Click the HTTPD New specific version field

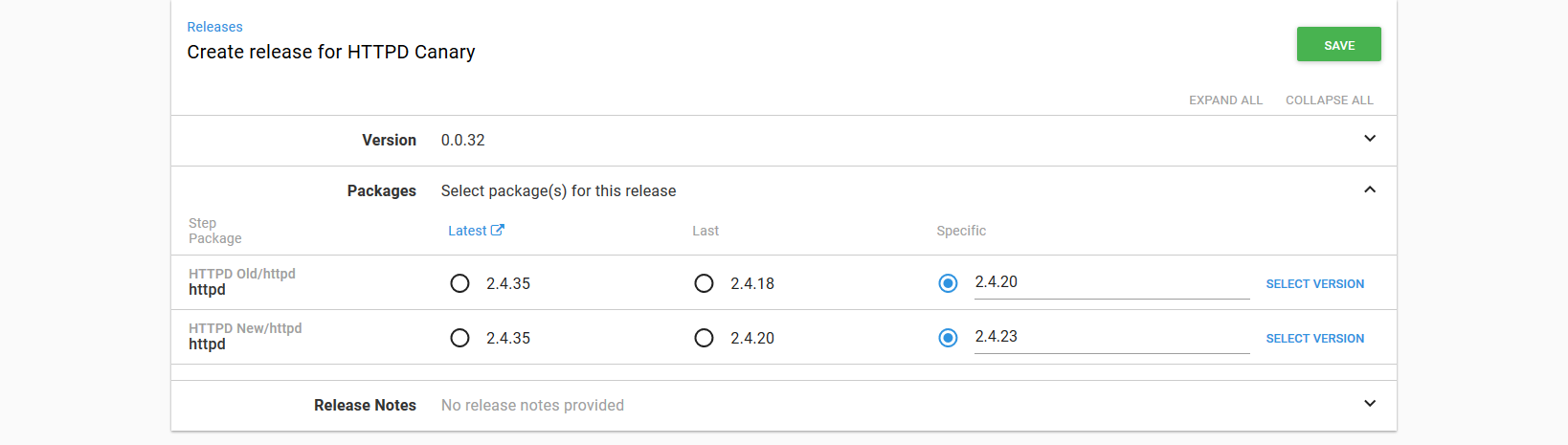pyautogui.click(x=1110, y=337)
